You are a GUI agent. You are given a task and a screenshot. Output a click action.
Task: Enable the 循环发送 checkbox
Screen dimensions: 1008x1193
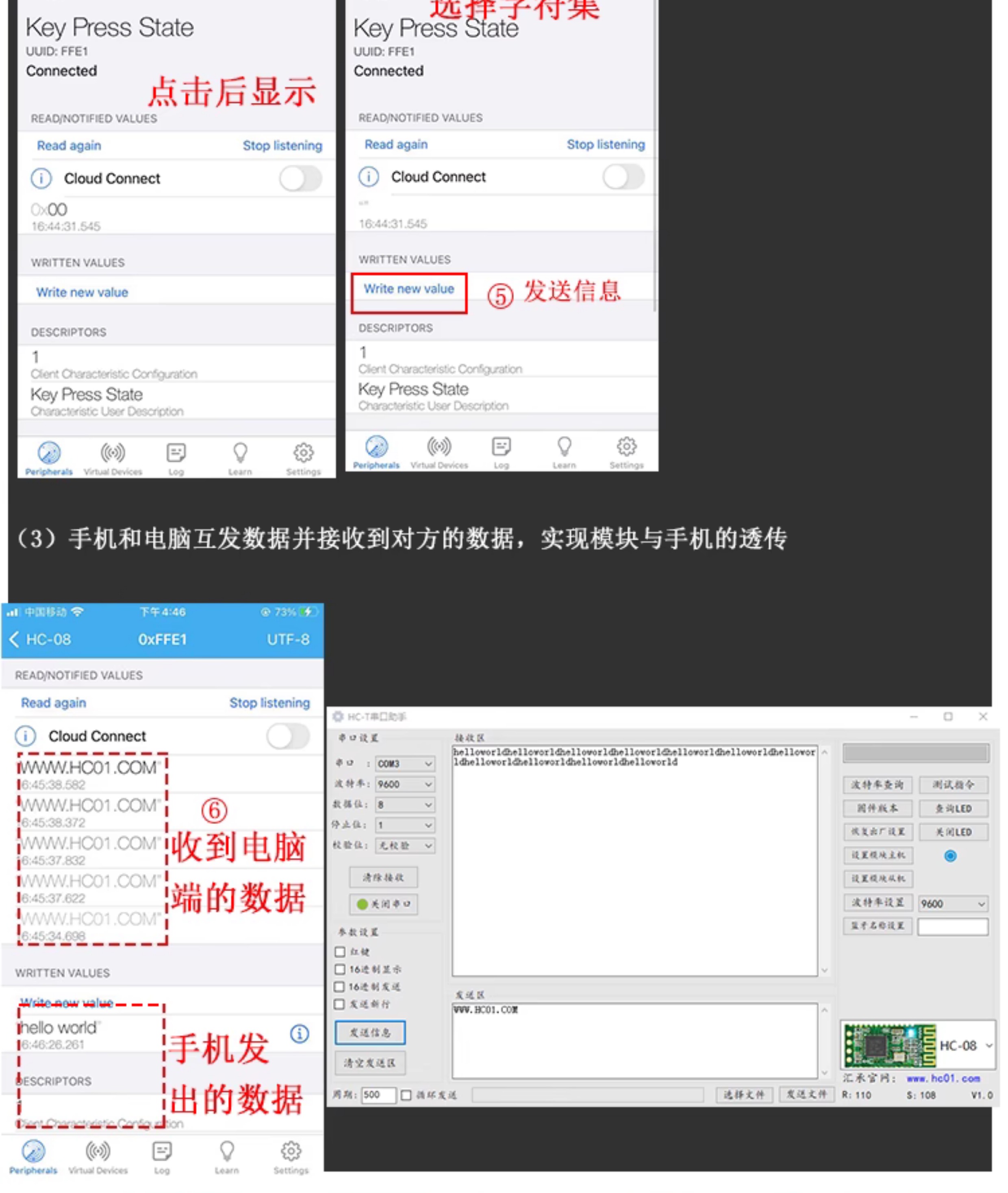(406, 1095)
